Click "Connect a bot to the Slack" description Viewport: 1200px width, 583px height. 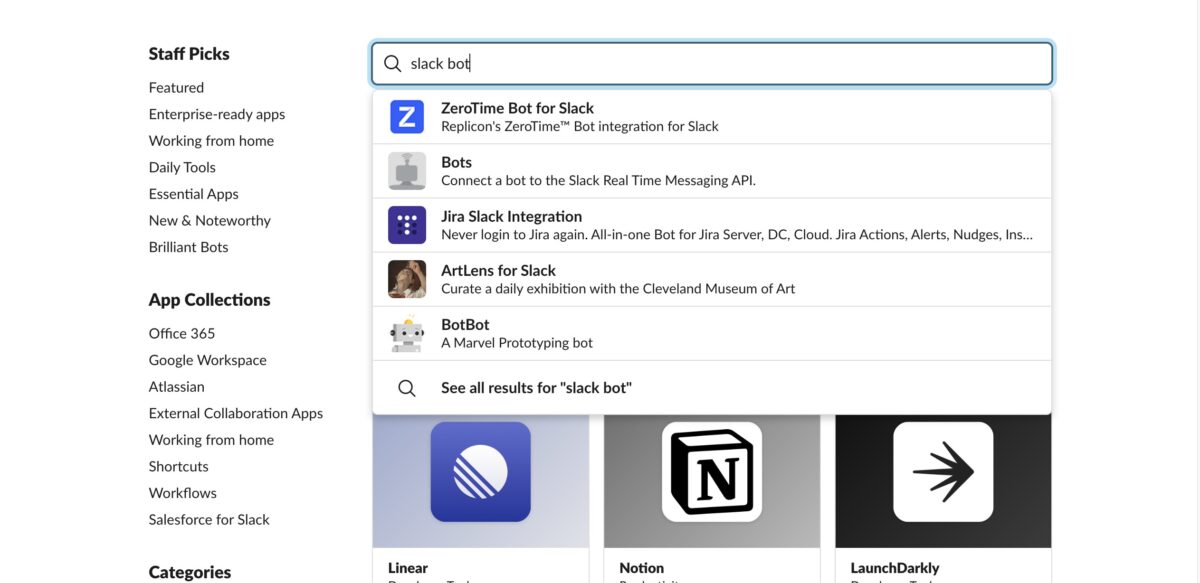[598, 180]
